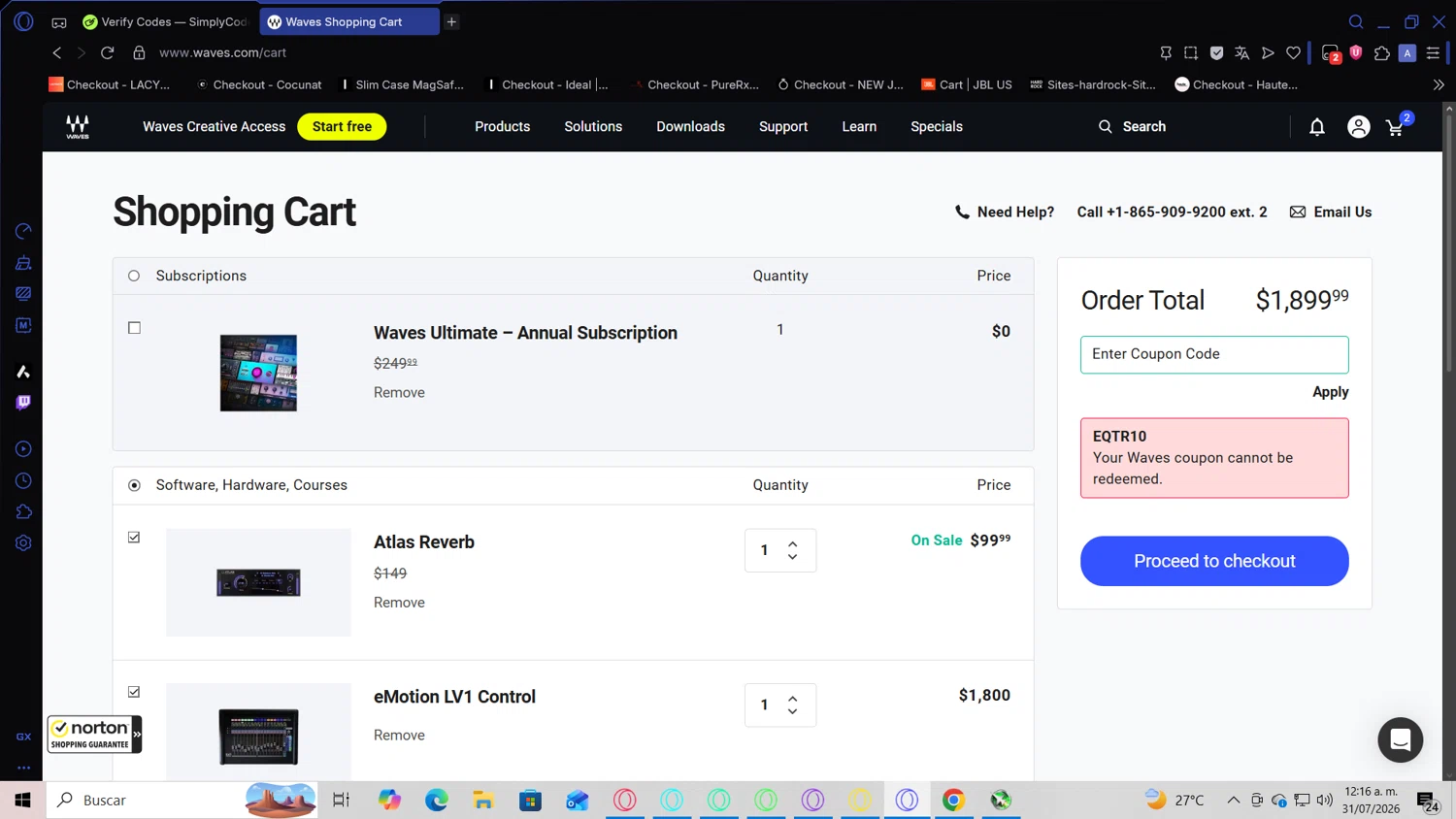Screen dimensions: 1456x819
Task: Open the cart icon with 2 items
Action: coord(1398,125)
